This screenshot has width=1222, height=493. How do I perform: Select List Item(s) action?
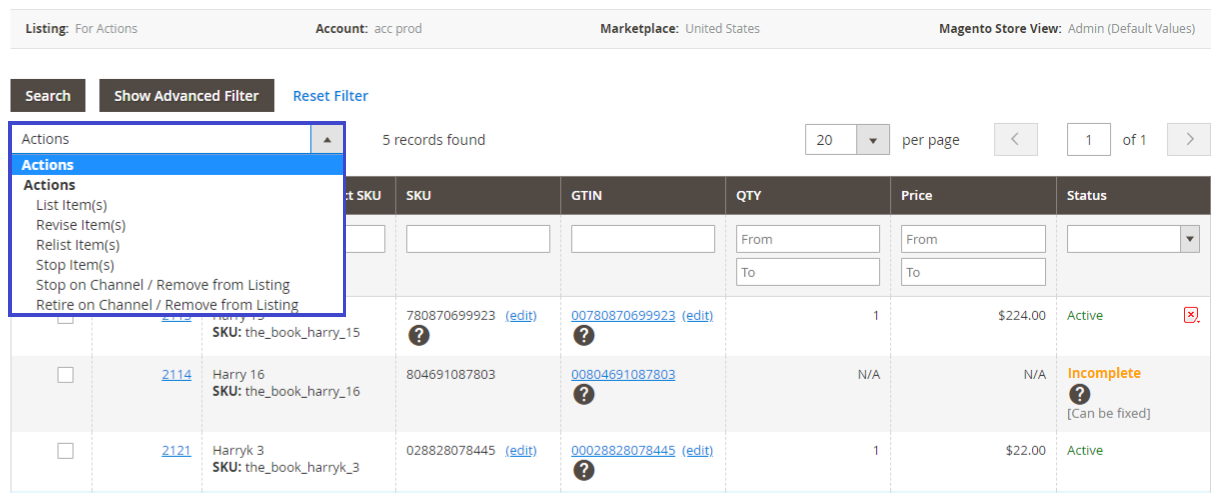click(x=72, y=205)
